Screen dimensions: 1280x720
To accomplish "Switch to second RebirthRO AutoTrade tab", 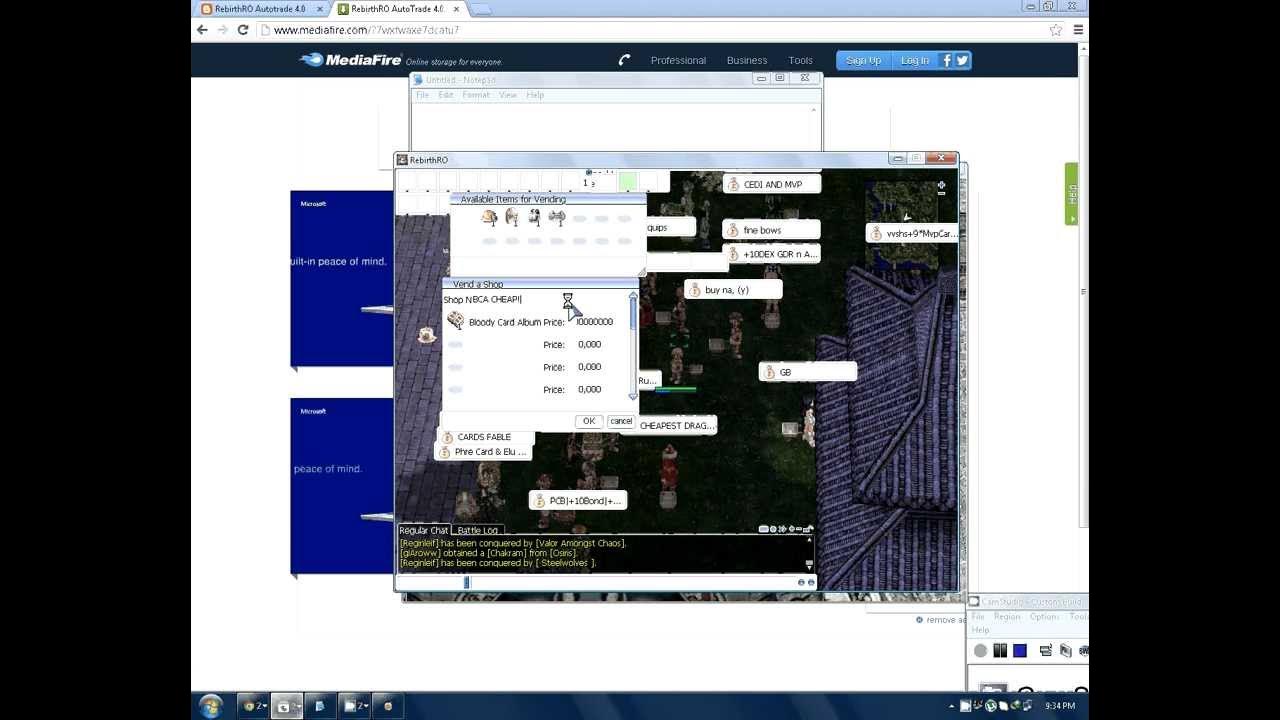I will 397,9.
